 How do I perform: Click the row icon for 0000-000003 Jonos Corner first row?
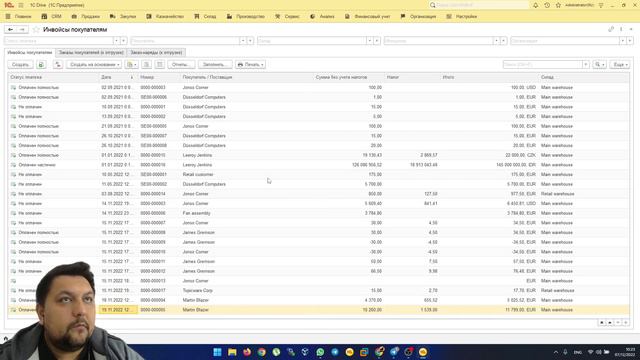tap(13, 87)
